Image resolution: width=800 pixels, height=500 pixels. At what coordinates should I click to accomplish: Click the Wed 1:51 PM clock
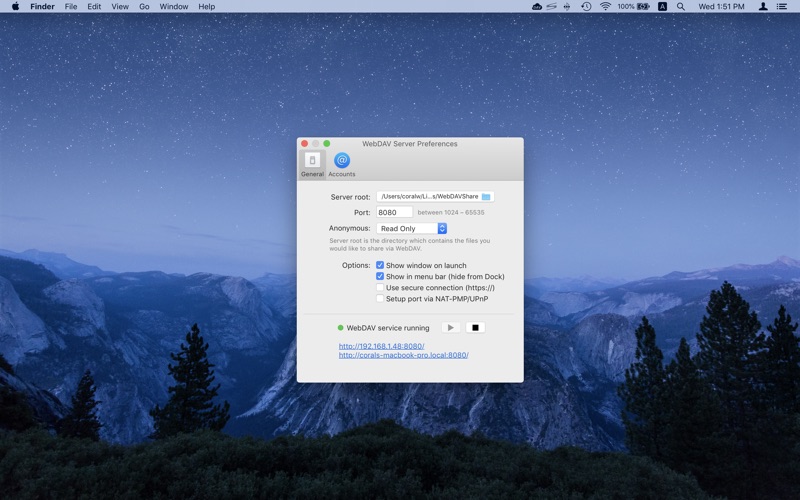tap(721, 7)
